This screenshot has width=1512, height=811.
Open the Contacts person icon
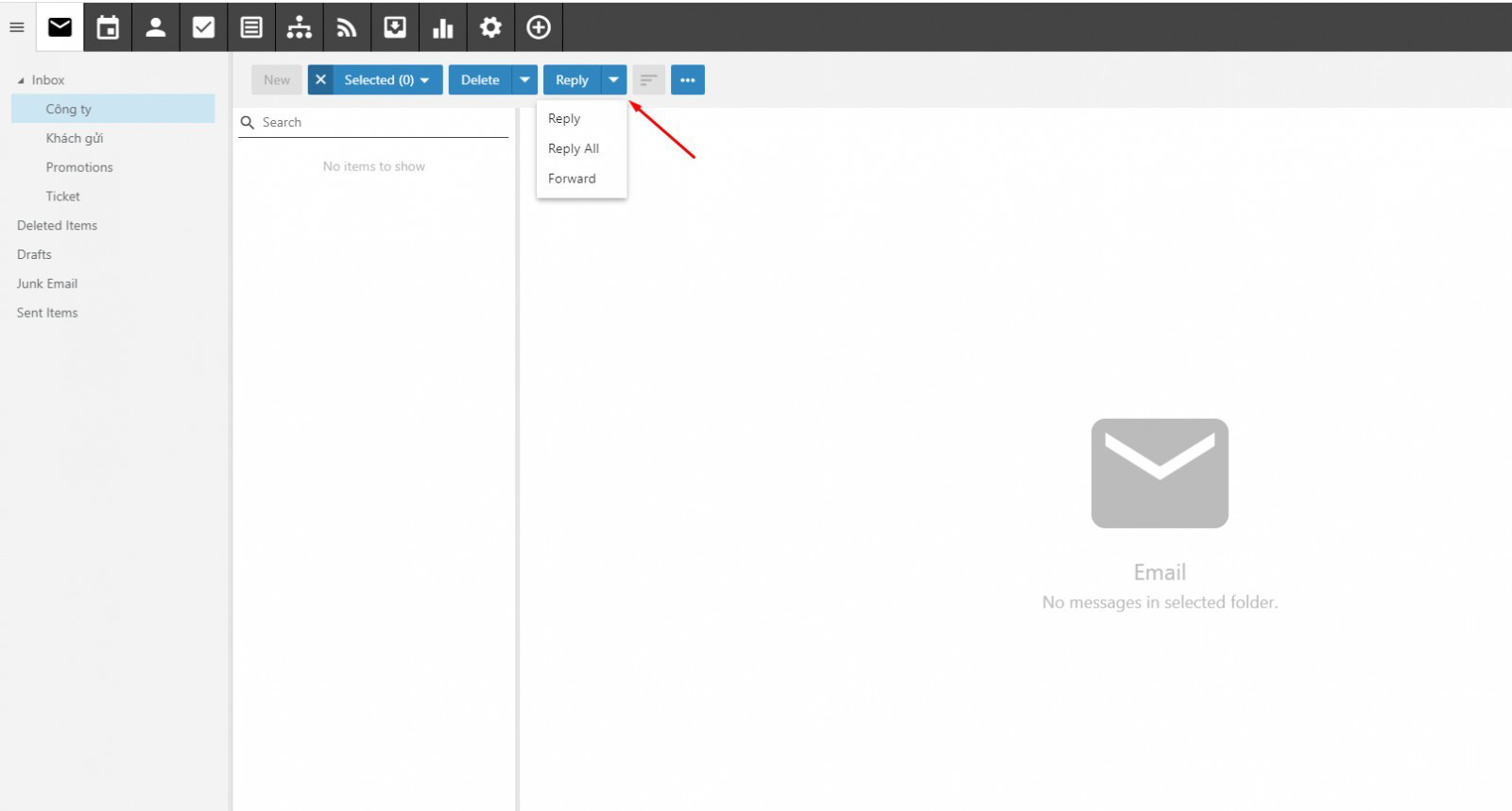coord(156,27)
